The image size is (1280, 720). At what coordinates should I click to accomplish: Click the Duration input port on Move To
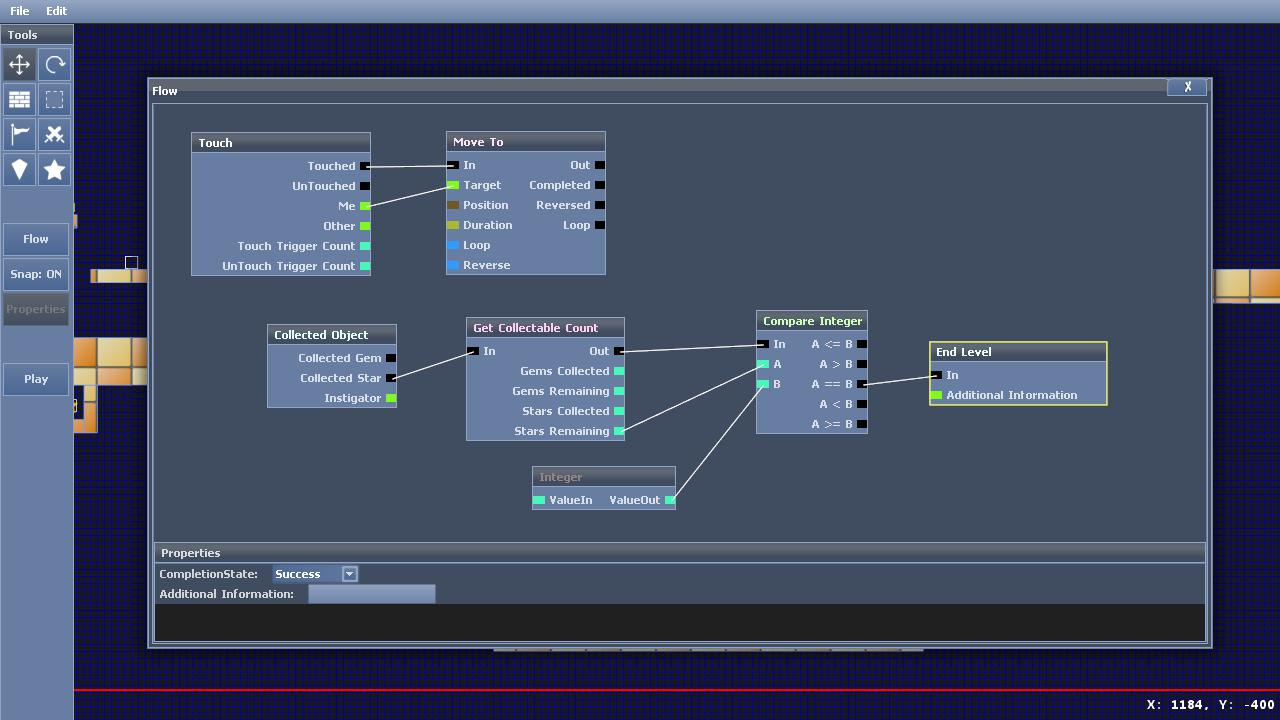(453, 225)
